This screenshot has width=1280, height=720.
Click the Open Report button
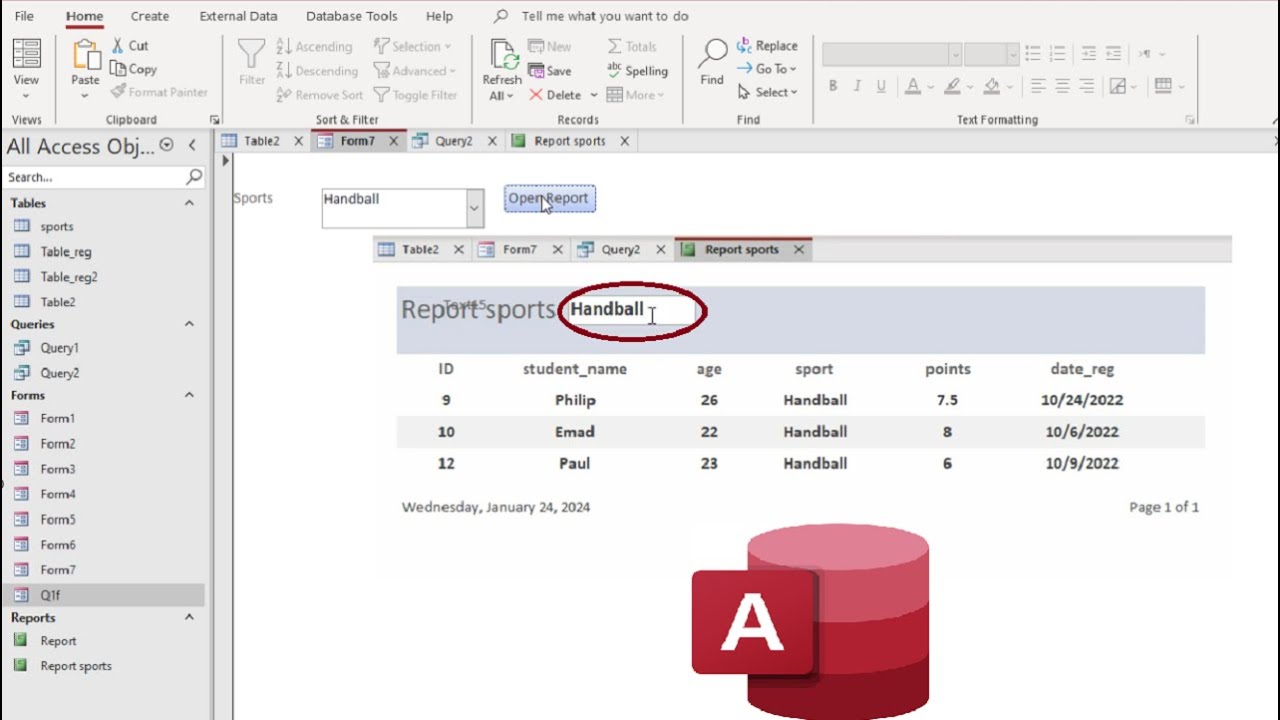[x=549, y=198]
